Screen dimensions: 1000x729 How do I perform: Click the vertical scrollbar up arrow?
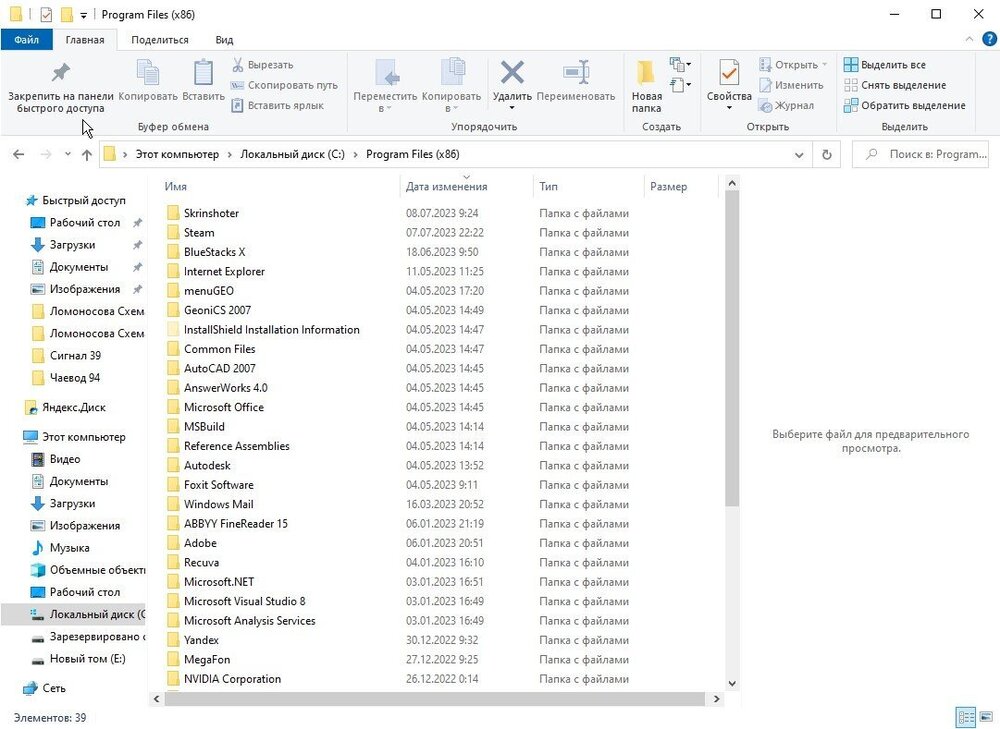pos(732,184)
